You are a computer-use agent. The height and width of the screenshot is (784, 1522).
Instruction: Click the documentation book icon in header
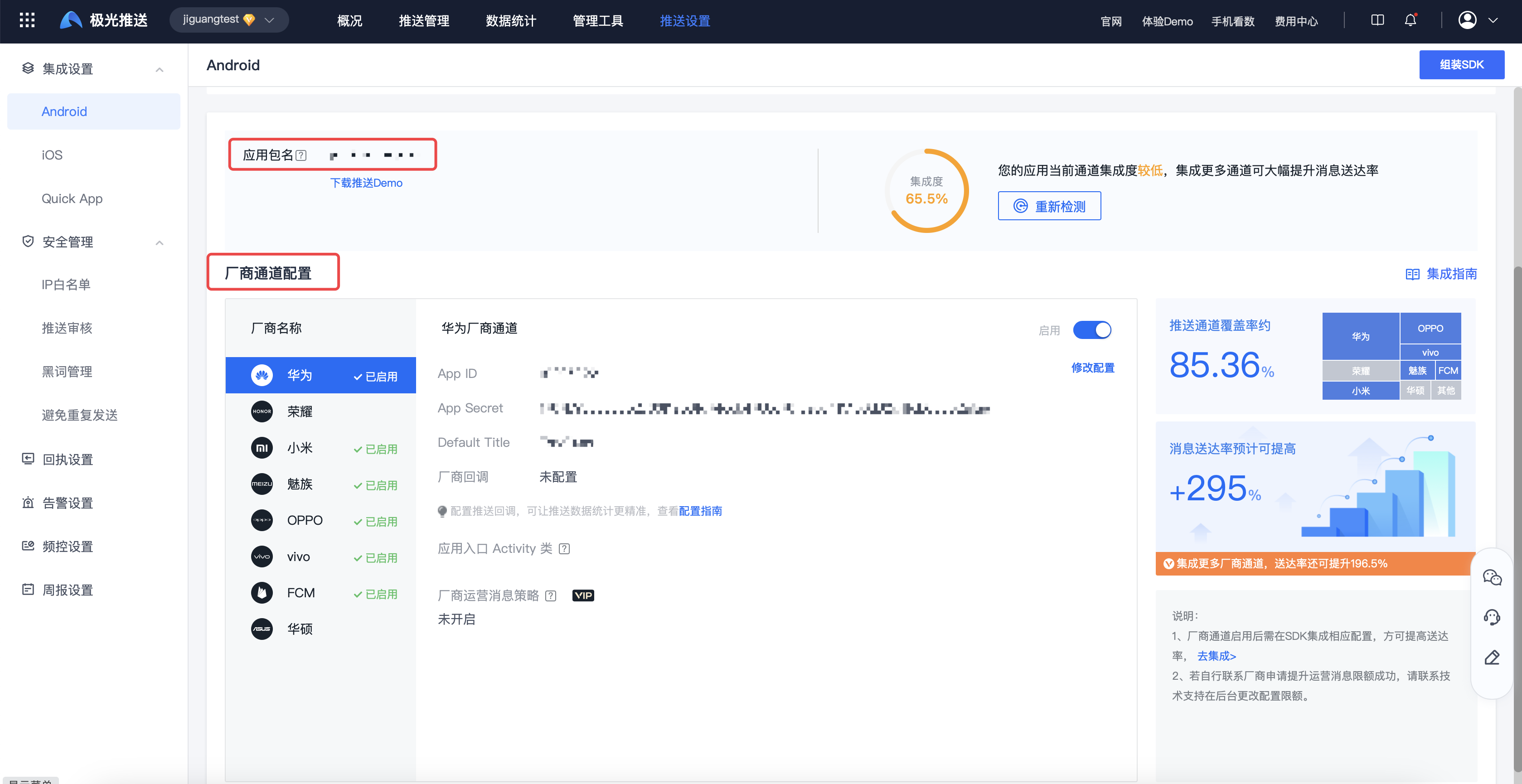(1377, 20)
